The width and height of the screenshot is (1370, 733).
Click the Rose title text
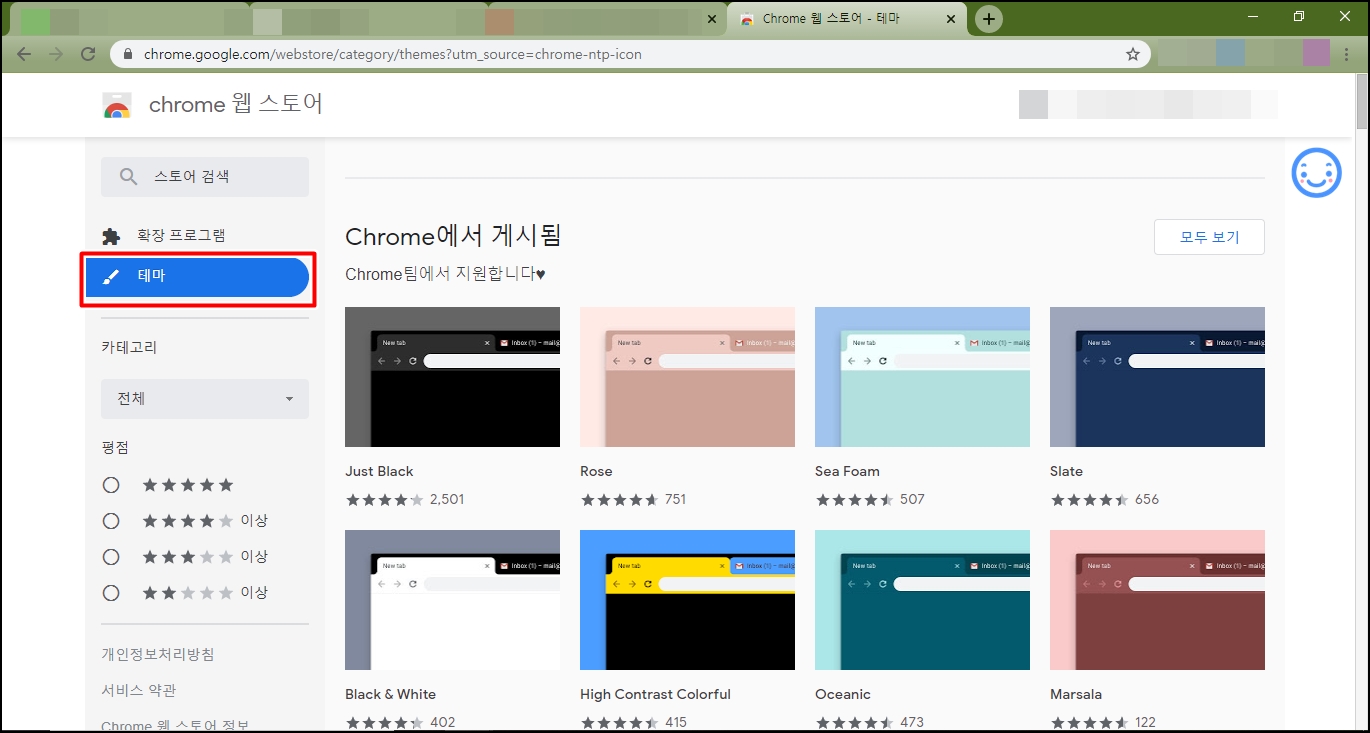click(596, 471)
